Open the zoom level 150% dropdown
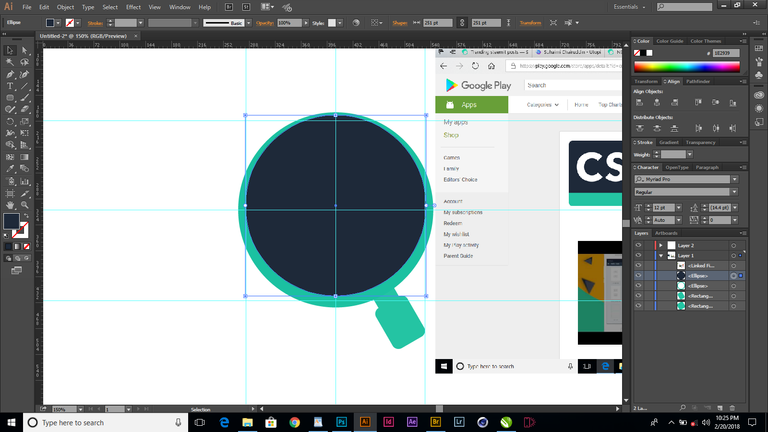Image resolution: width=768 pixels, height=432 pixels. [x=80, y=409]
